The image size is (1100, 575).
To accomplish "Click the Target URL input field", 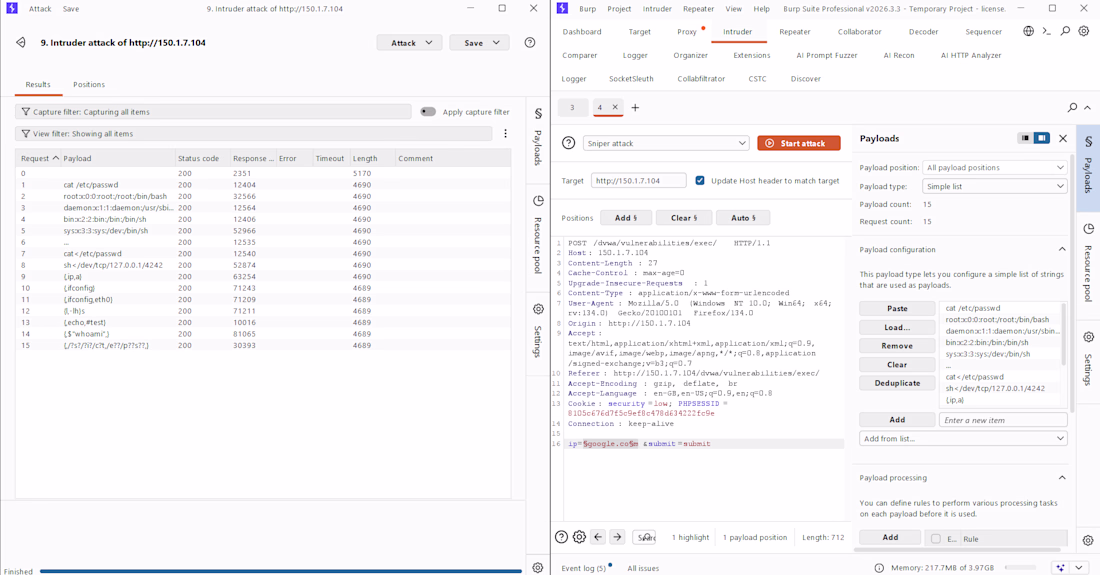I will coord(638,180).
